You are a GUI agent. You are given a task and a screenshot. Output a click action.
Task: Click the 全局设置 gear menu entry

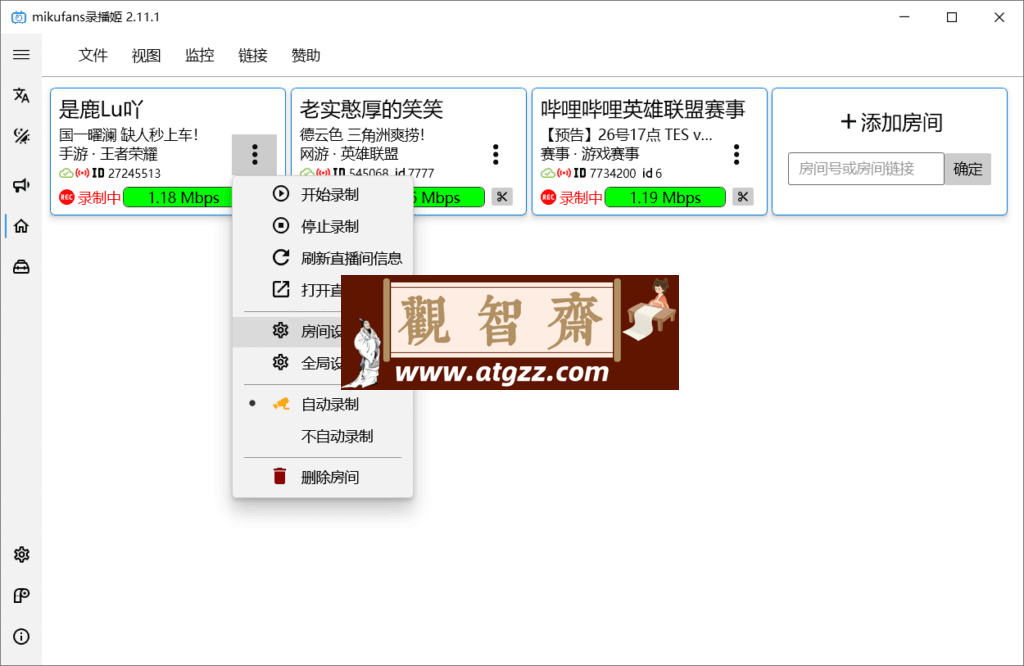287,362
